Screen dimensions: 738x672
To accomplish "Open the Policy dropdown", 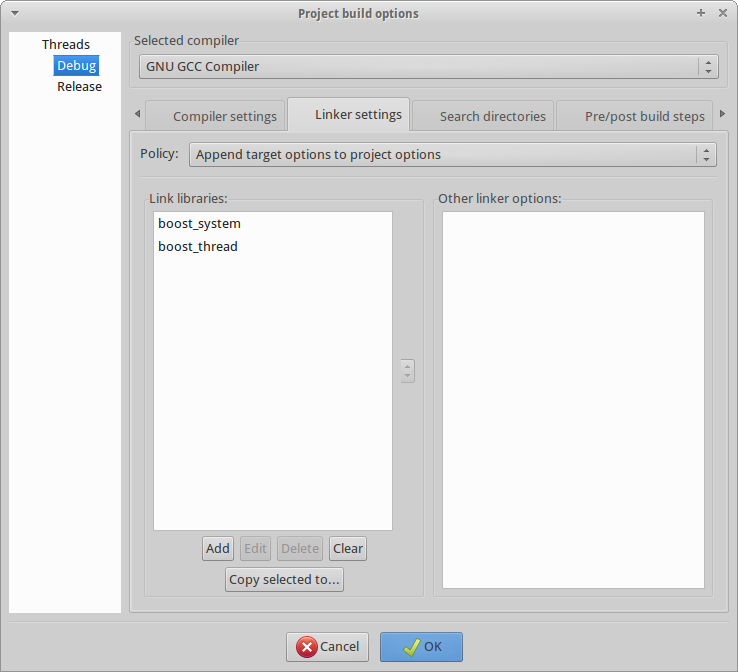I will coord(452,154).
